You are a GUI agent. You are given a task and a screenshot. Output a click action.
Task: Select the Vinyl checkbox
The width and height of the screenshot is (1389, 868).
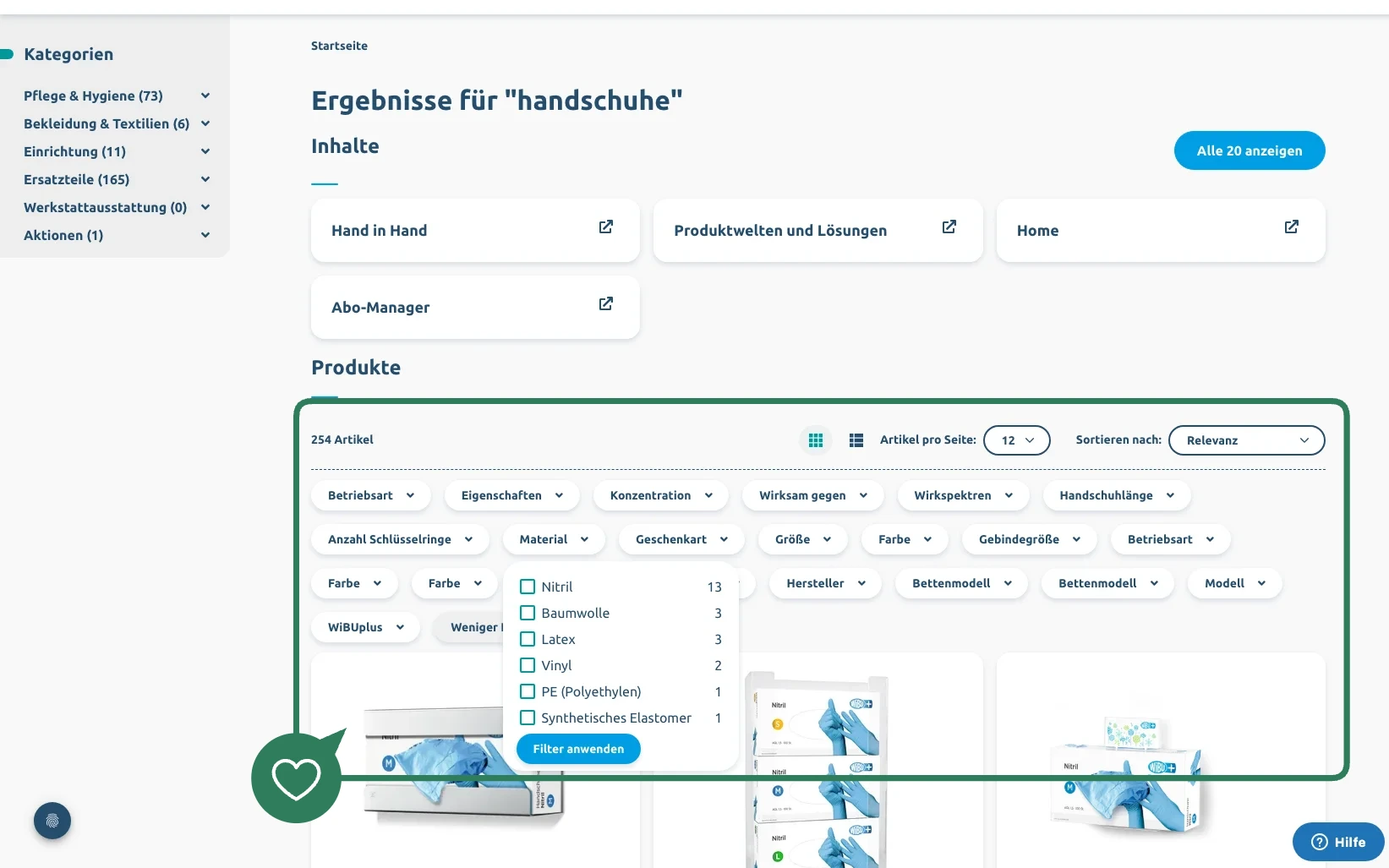point(528,665)
